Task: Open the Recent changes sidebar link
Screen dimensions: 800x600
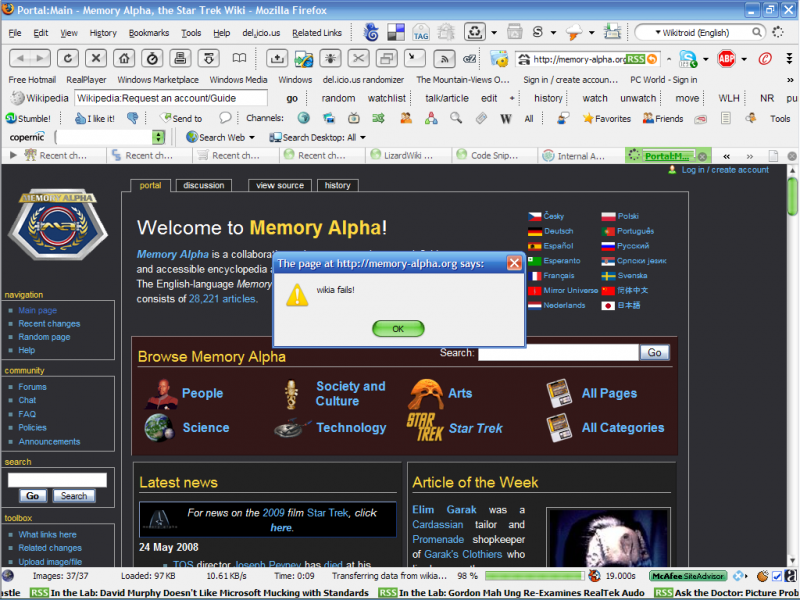Action: [x=49, y=323]
